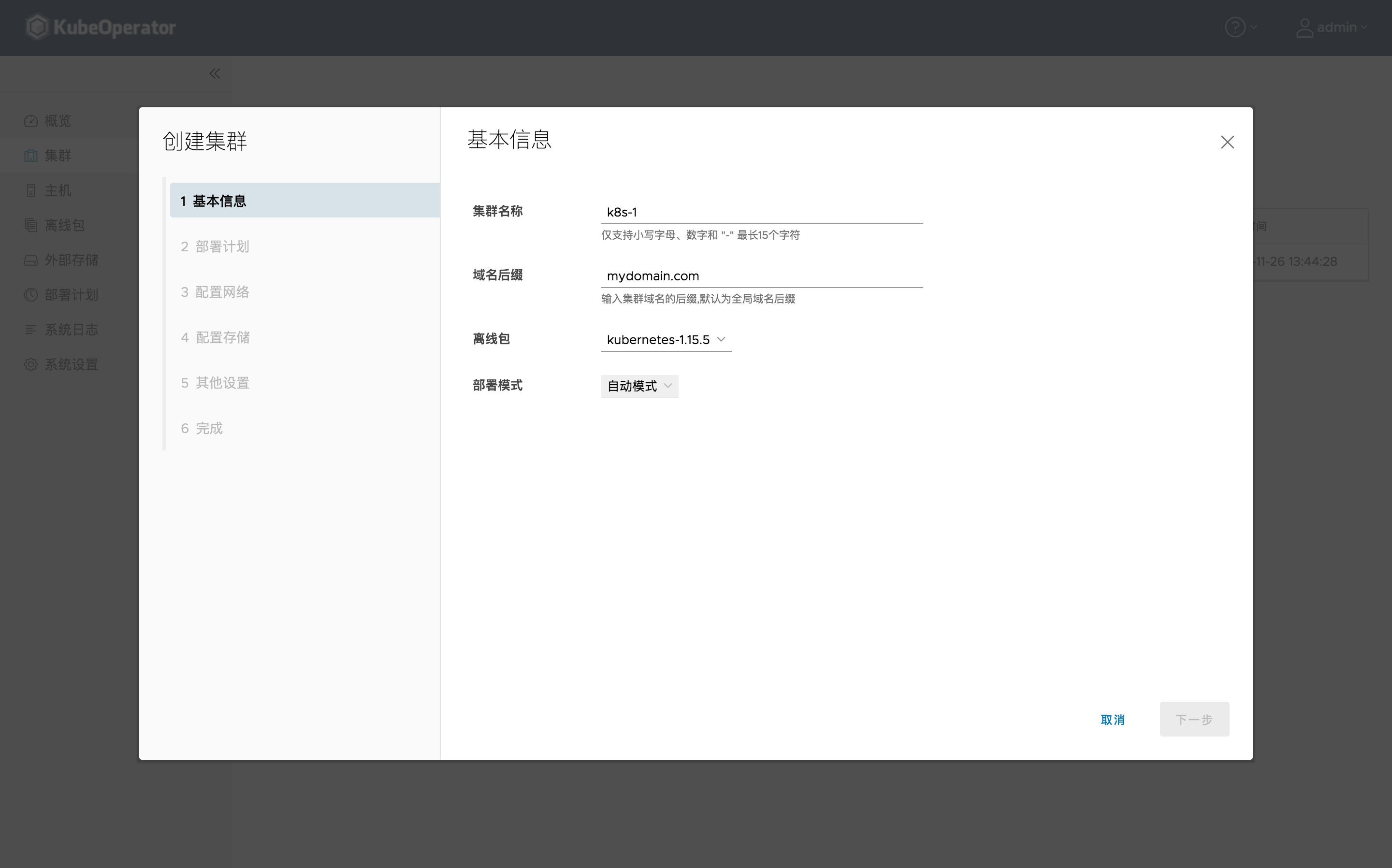Open 概览 in the sidebar menu

[x=58, y=120]
